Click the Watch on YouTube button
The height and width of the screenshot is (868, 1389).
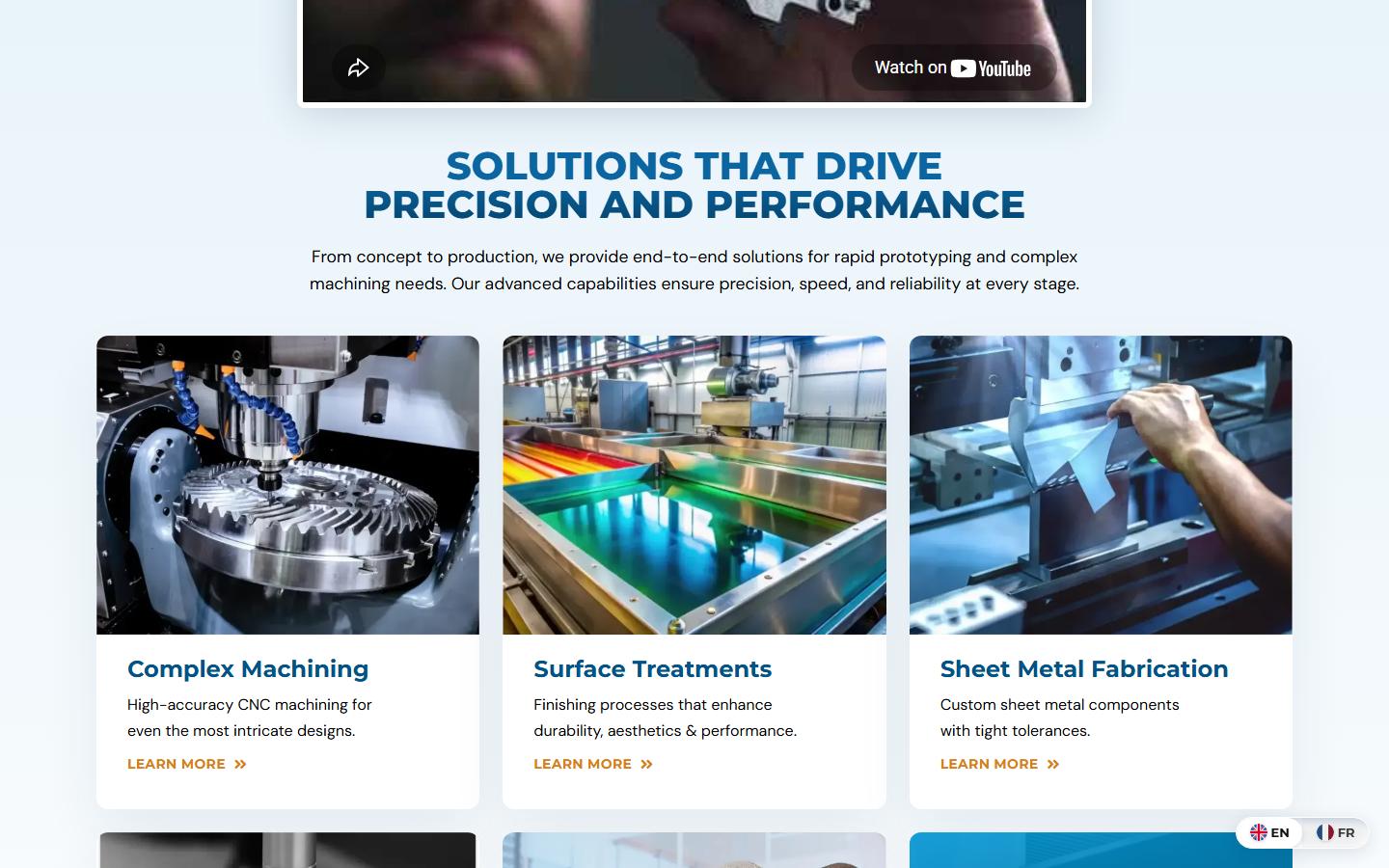[953, 68]
